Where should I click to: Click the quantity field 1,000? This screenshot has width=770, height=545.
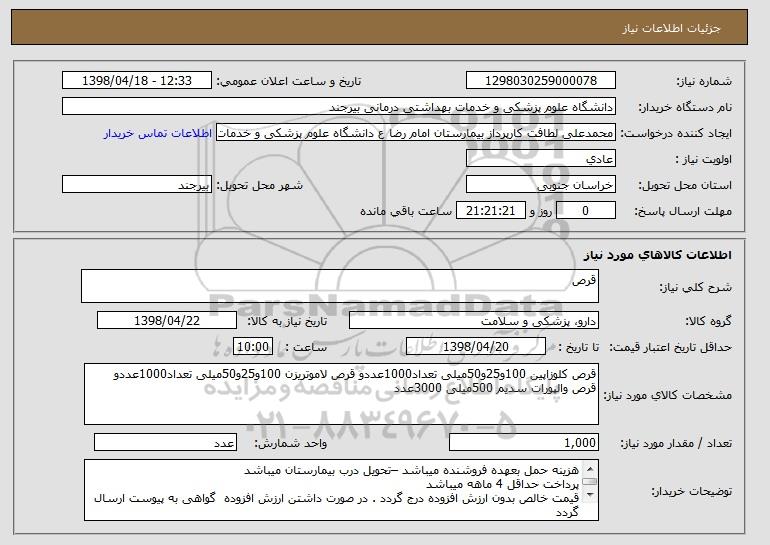[x=524, y=442]
